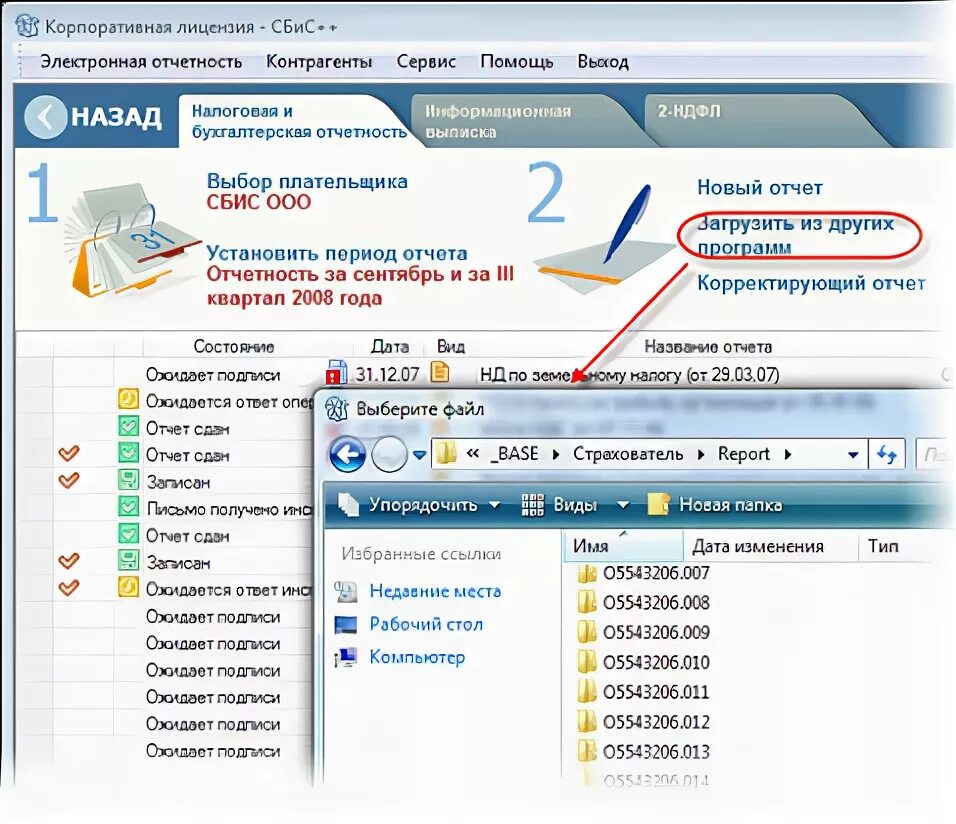This screenshot has width=956, height=824.
Task: Click the save icon beside date 31.12.07
Action: (x=337, y=373)
